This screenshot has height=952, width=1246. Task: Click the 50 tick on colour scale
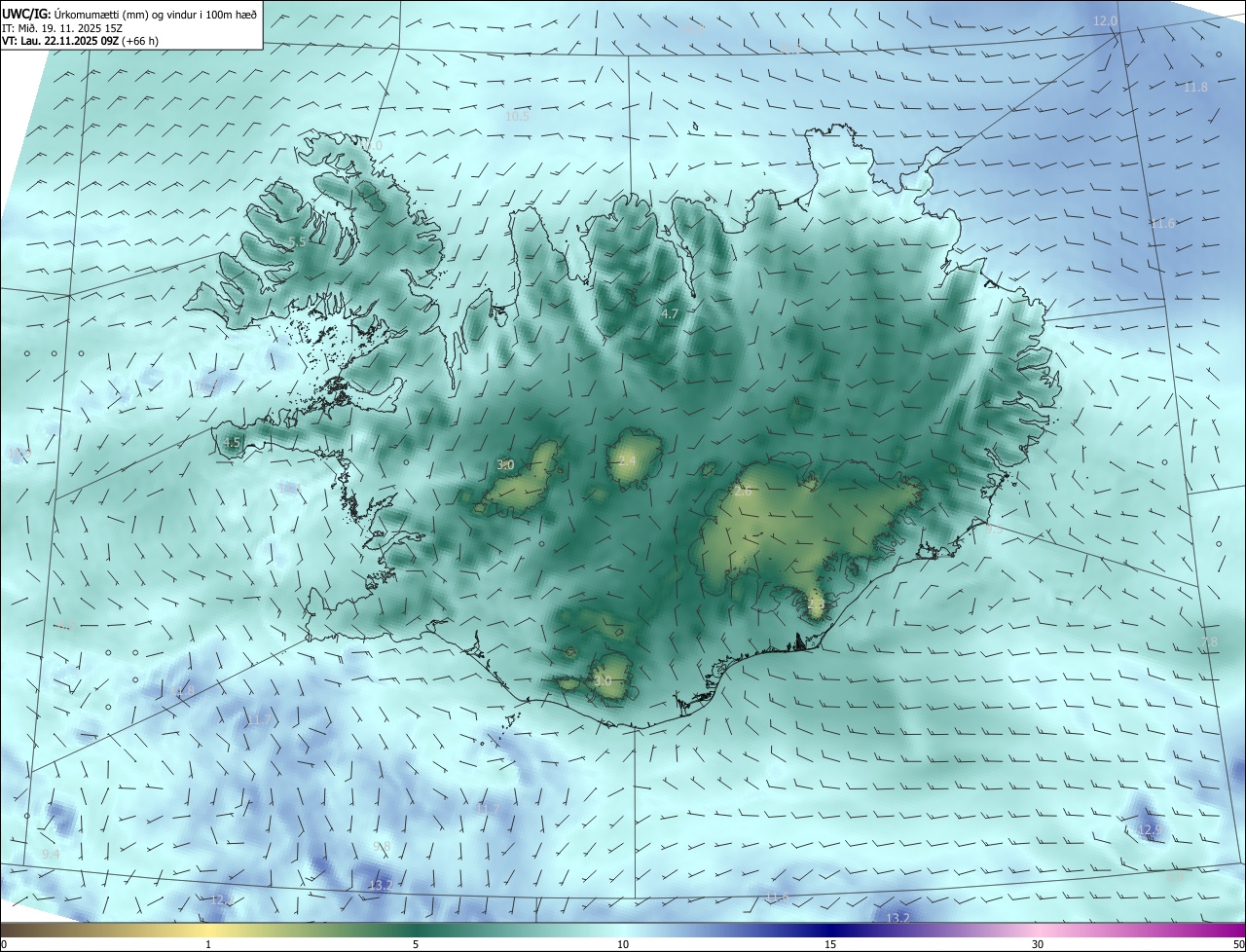(1237, 944)
